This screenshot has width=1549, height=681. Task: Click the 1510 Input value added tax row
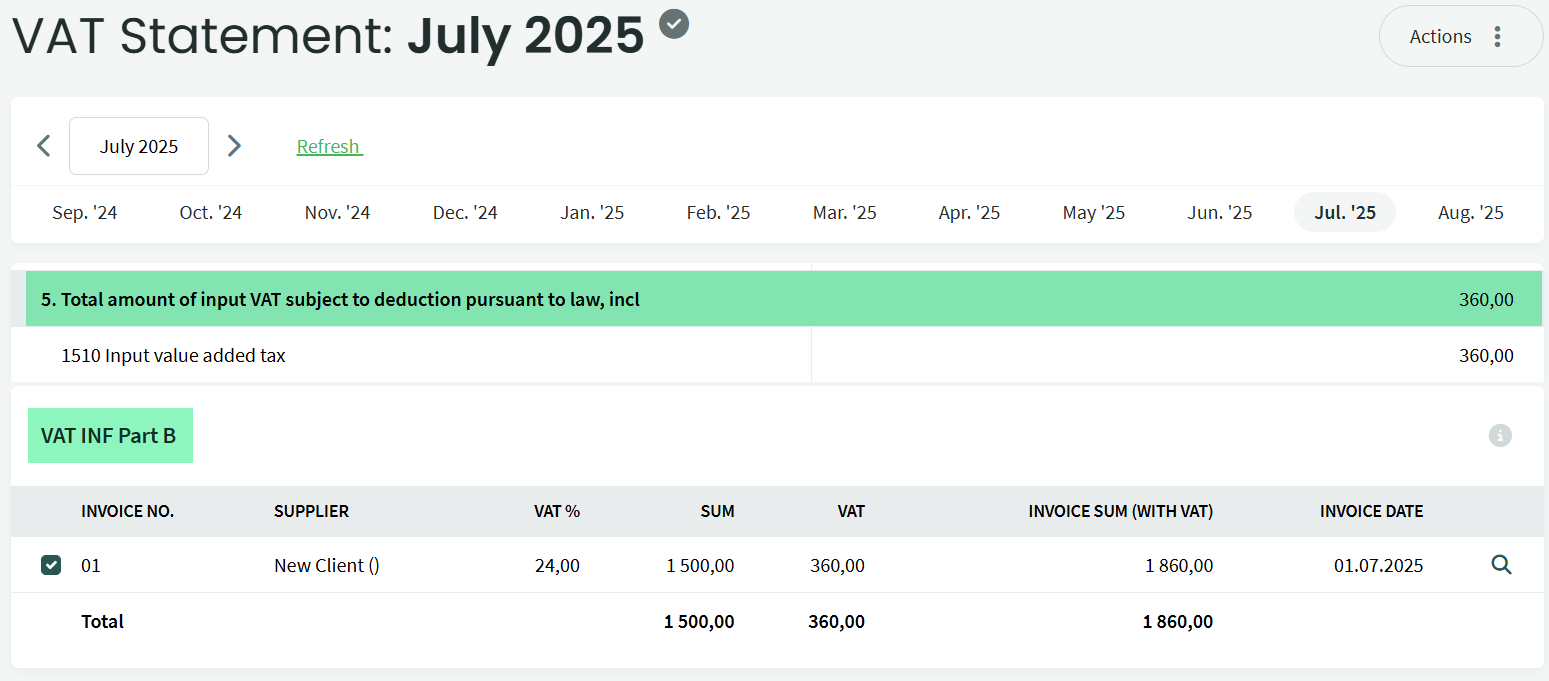[x=173, y=356]
